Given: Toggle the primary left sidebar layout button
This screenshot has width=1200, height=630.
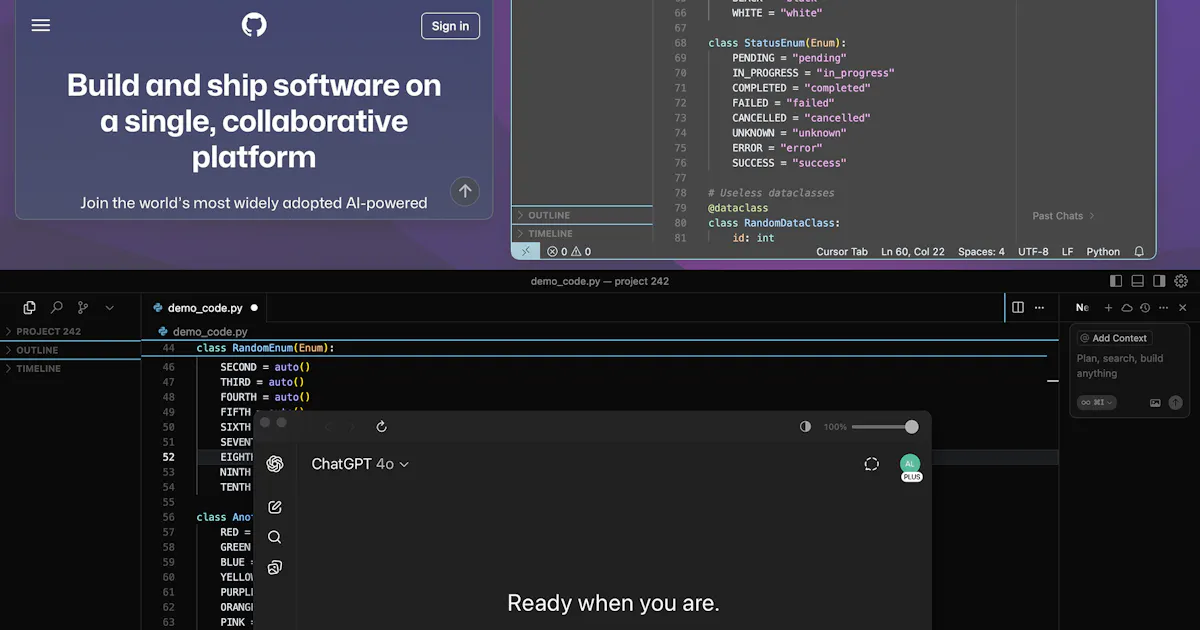Looking at the screenshot, I should [1116, 281].
